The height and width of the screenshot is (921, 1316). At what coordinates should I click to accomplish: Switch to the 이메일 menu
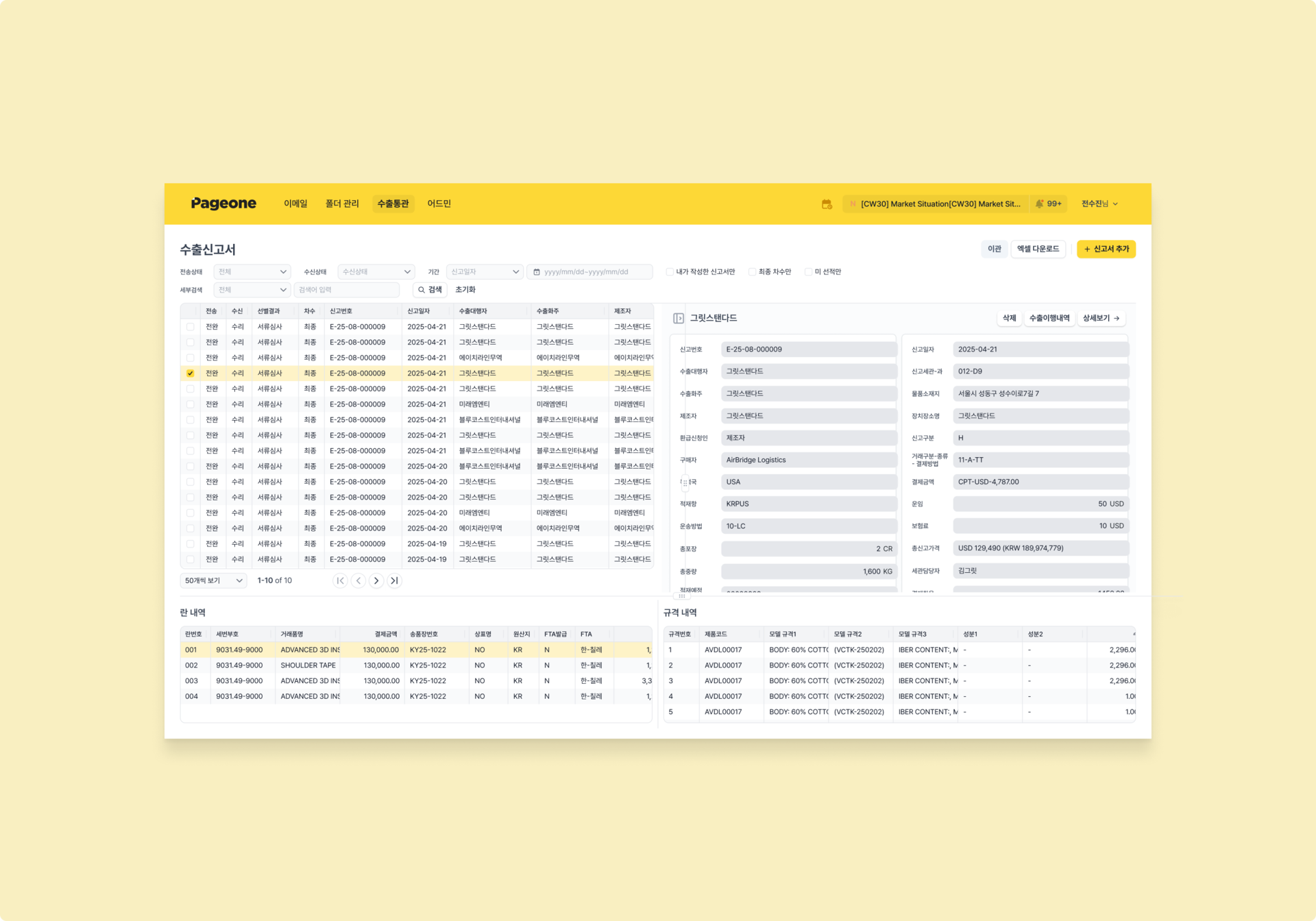click(295, 204)
